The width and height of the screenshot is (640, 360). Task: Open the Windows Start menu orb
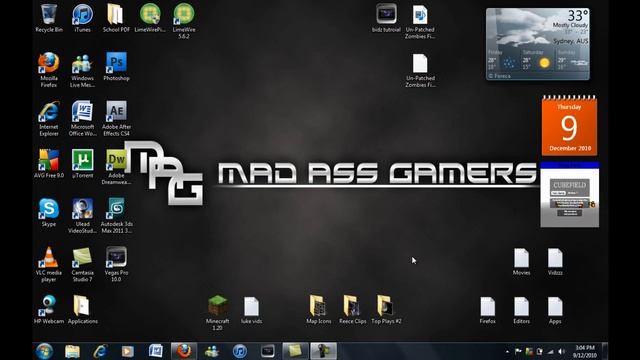(44, 351)
